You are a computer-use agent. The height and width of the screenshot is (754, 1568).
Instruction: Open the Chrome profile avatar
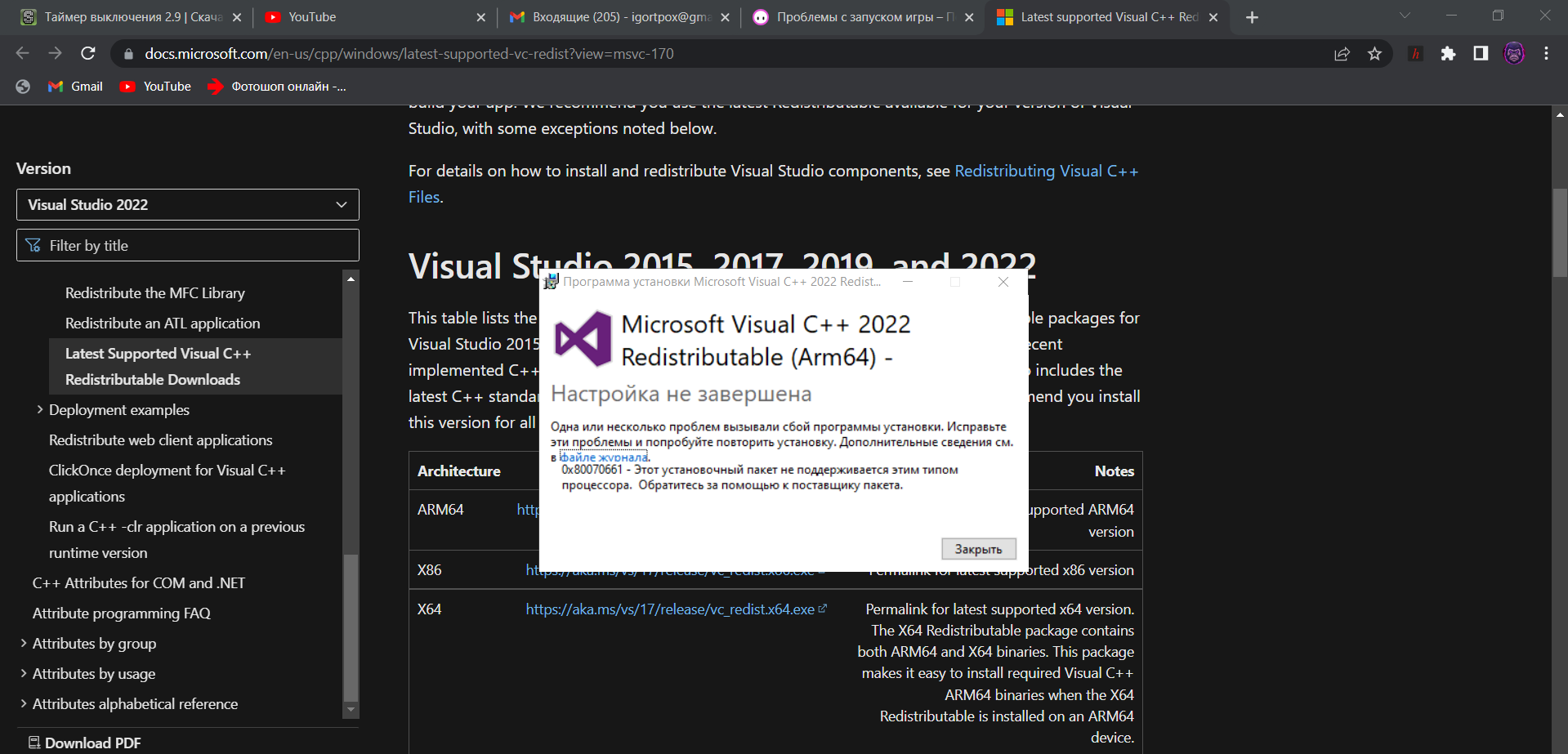[1514, 54]
